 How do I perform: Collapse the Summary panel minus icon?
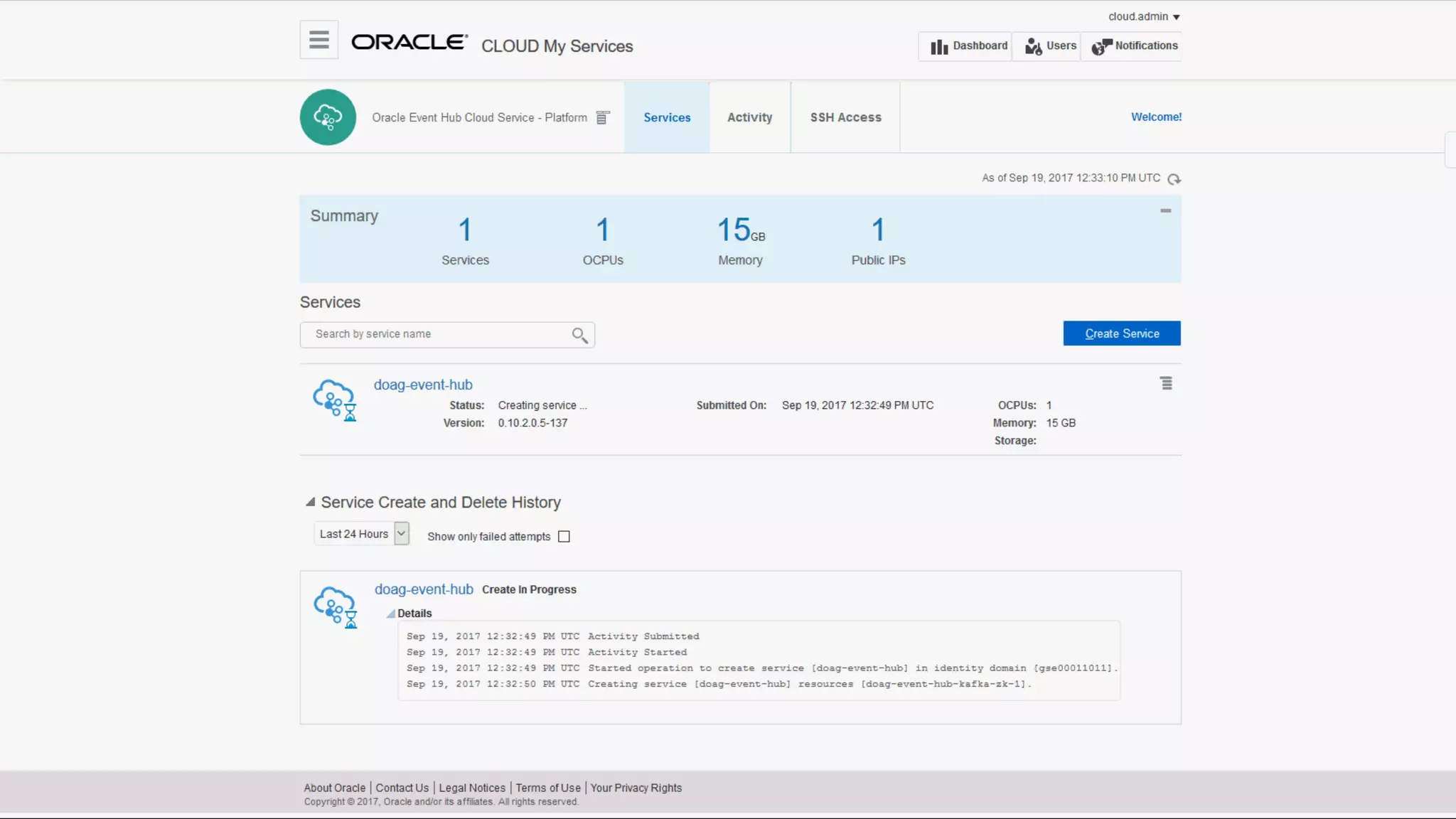[1165, 210]
